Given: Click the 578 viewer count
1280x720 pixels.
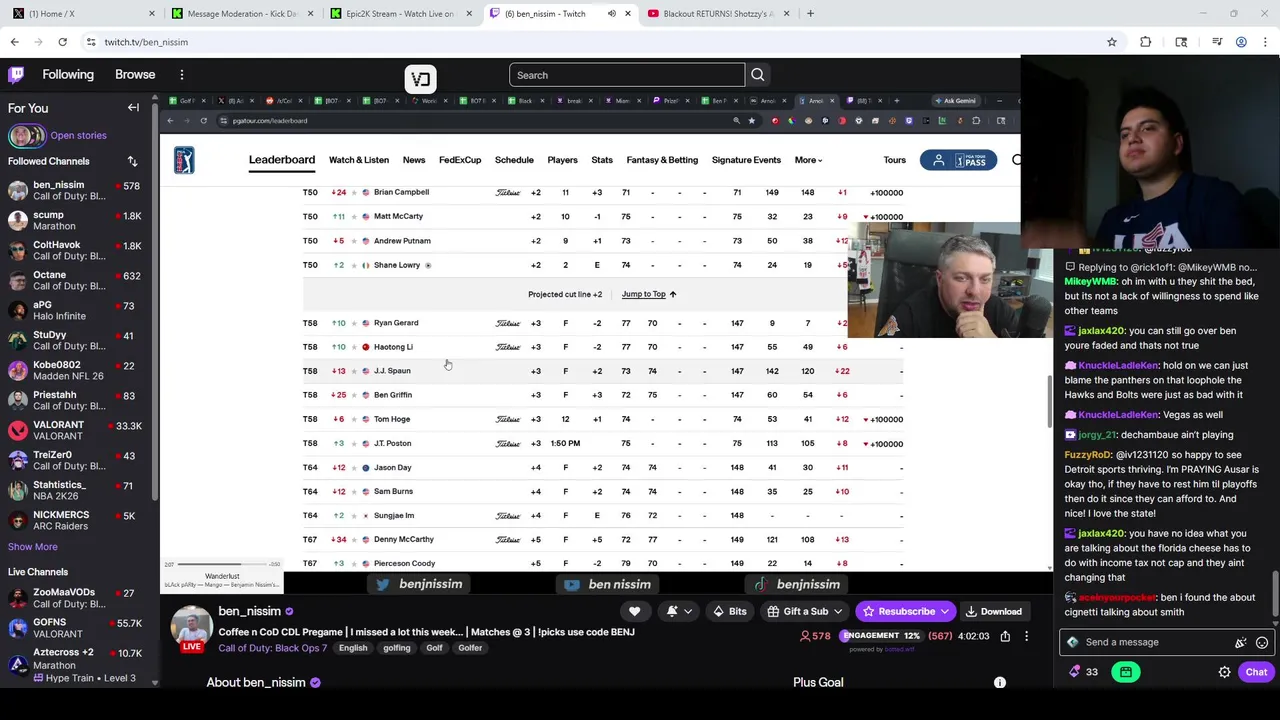Looking at the screenshot, I should click(x=815, y=636).
